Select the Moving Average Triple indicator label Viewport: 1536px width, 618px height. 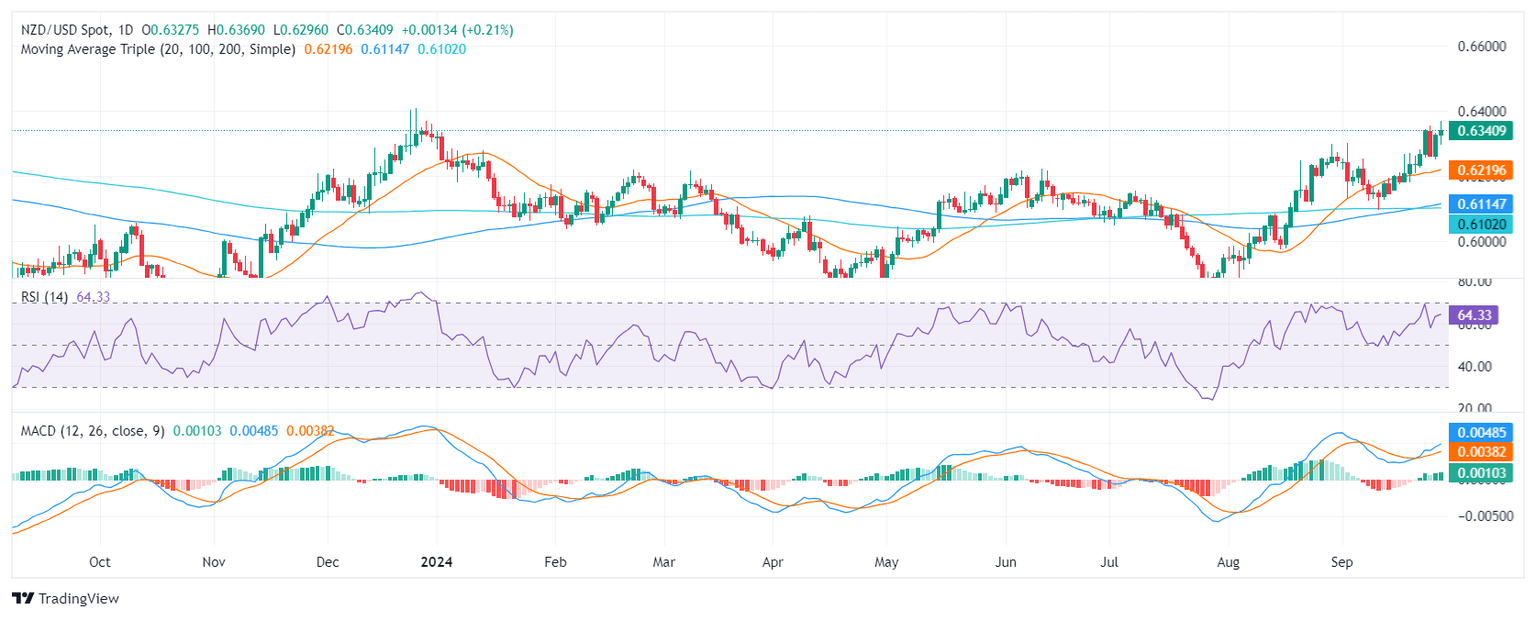coord(155,48)
